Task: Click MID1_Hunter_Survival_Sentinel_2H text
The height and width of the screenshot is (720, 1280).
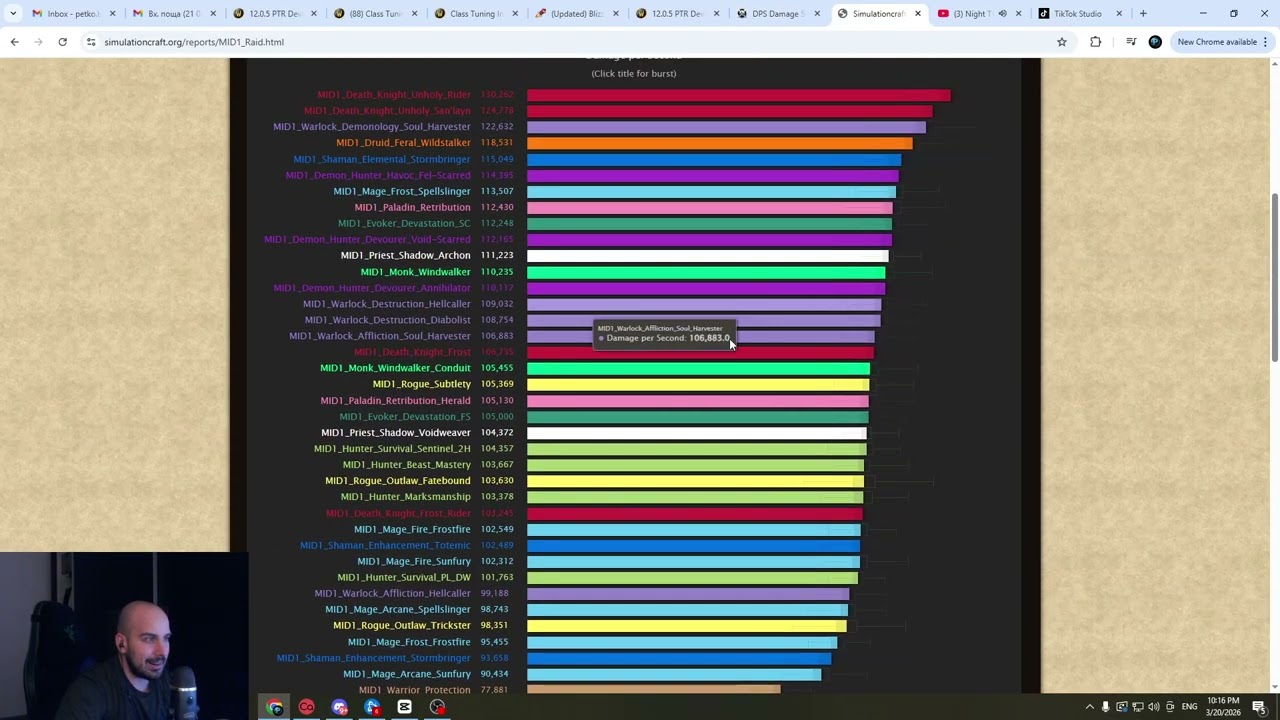Action: click(393, 449)
